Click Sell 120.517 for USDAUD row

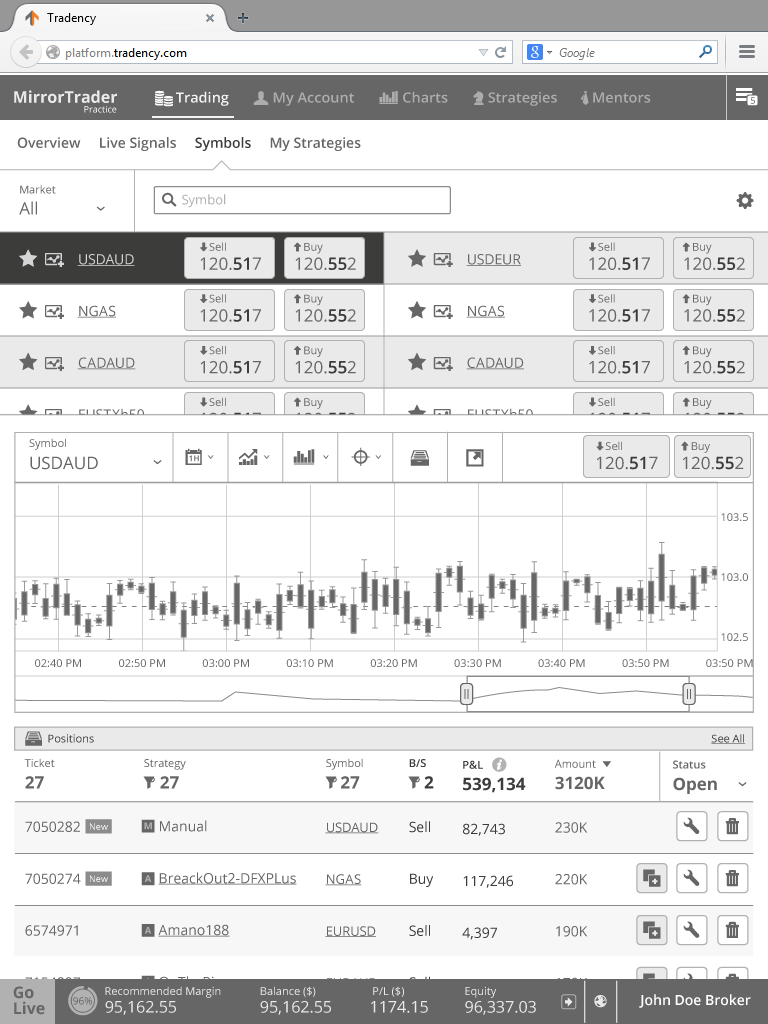229,258
